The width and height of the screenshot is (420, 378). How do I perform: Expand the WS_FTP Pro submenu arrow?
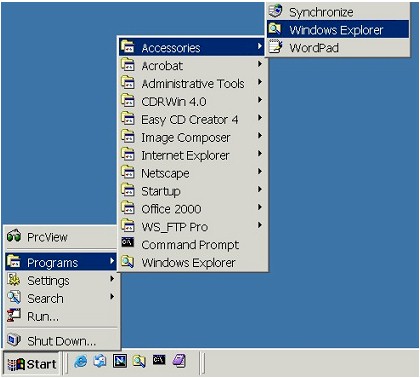[x=260, y=226]
